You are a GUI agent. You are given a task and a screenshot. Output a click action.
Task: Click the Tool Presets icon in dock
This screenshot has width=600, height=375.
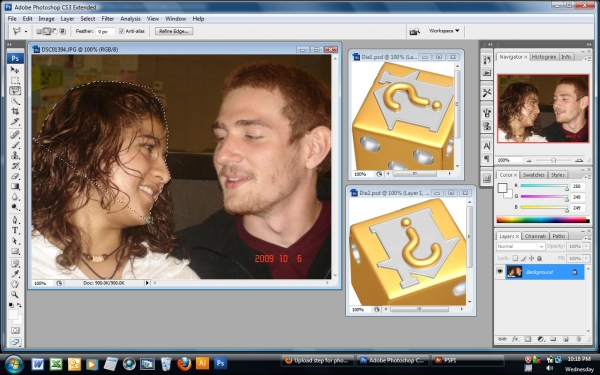click(487, 92)
